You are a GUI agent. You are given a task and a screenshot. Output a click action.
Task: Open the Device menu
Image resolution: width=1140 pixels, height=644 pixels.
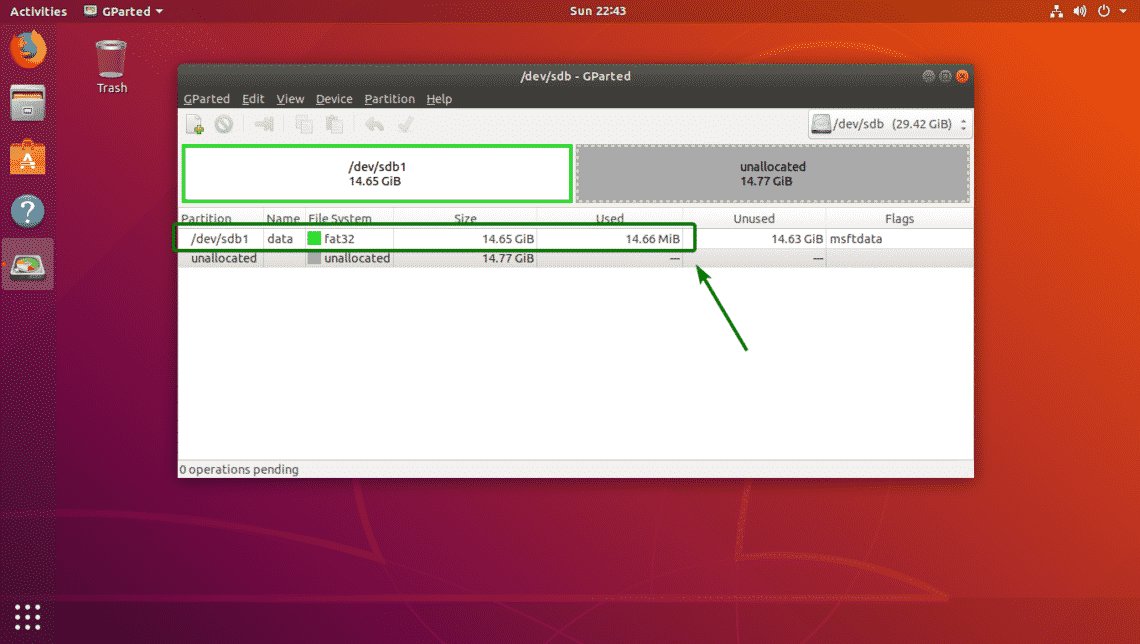tap(334, 99)
